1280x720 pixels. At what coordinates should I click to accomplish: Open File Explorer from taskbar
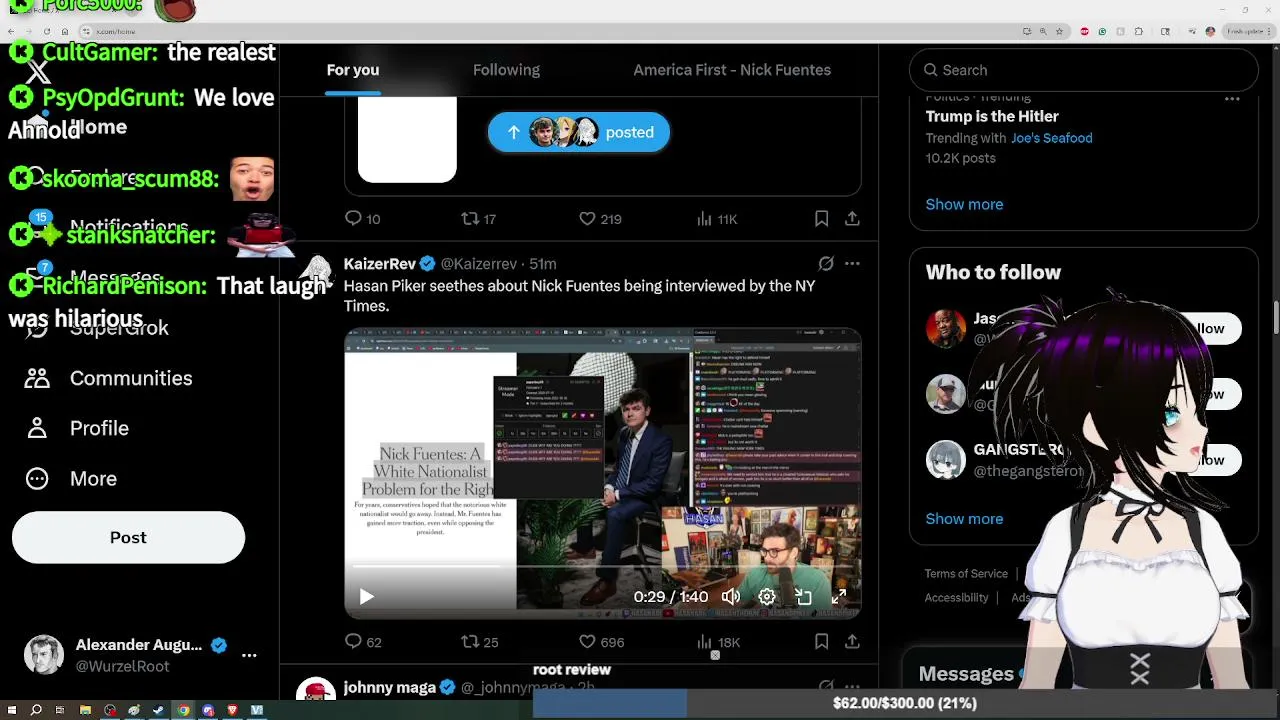(x=85, y=710)
